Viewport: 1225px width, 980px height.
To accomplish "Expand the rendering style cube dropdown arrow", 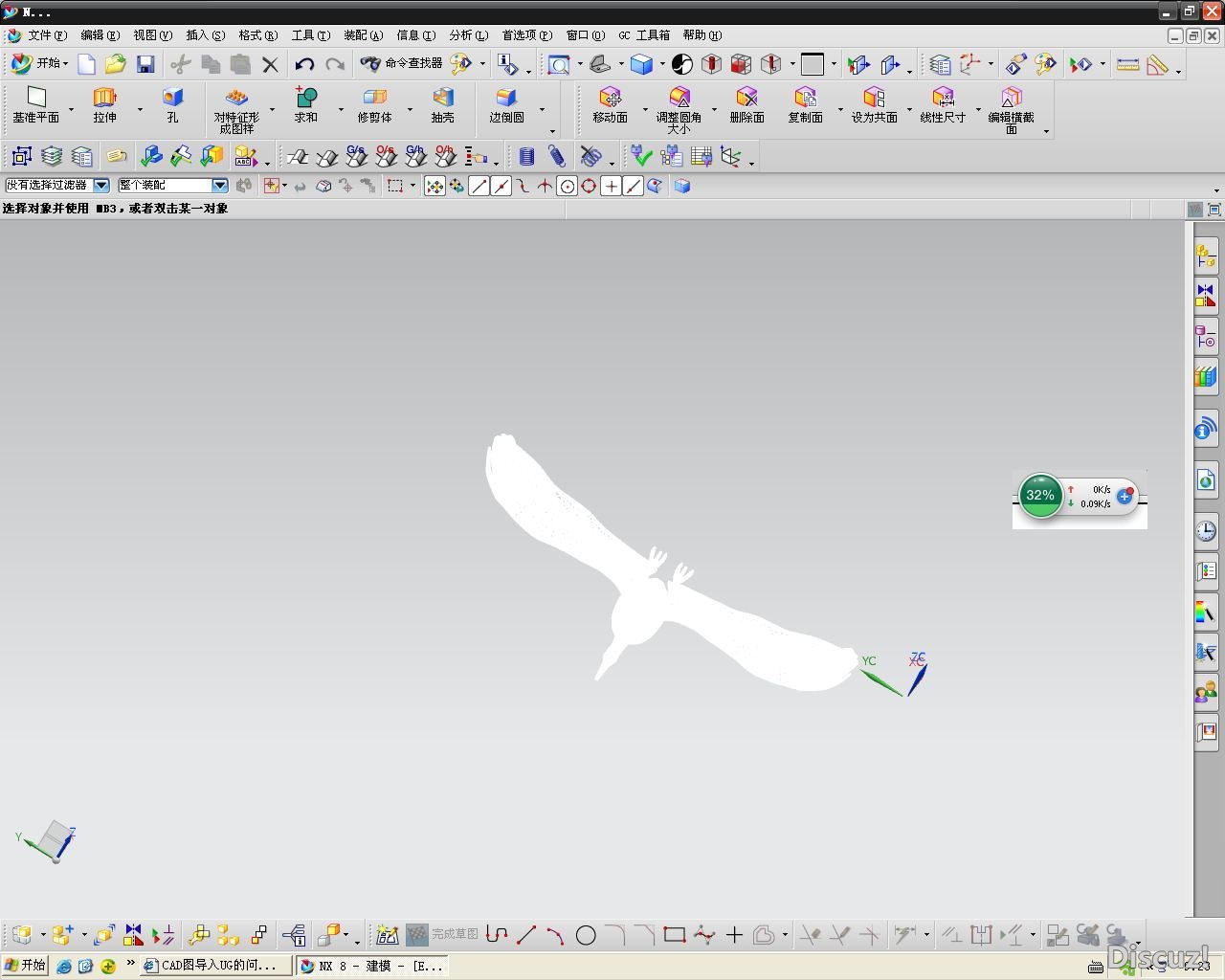I will point(662,65).
